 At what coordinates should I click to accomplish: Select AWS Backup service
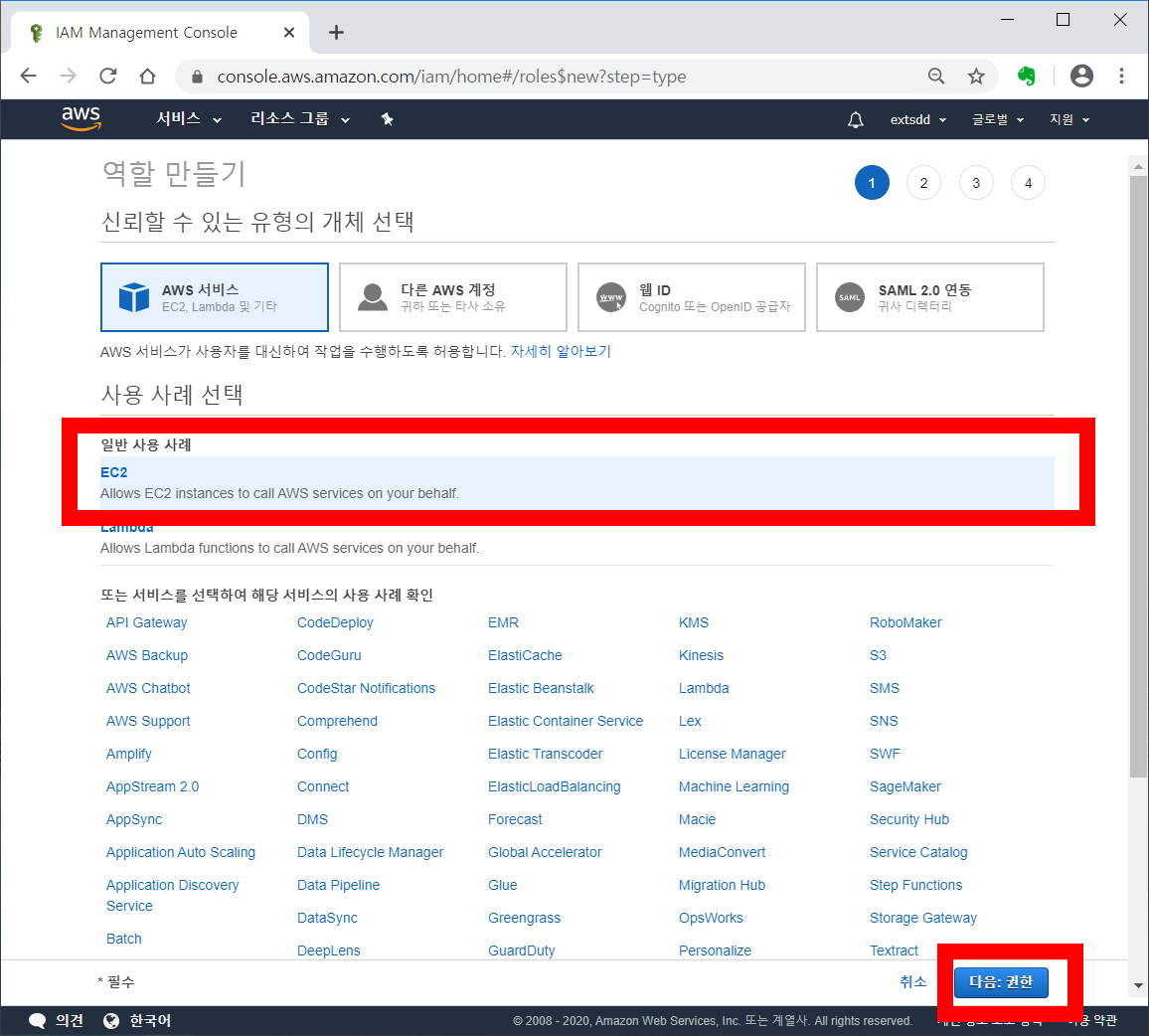click(146, 655)
